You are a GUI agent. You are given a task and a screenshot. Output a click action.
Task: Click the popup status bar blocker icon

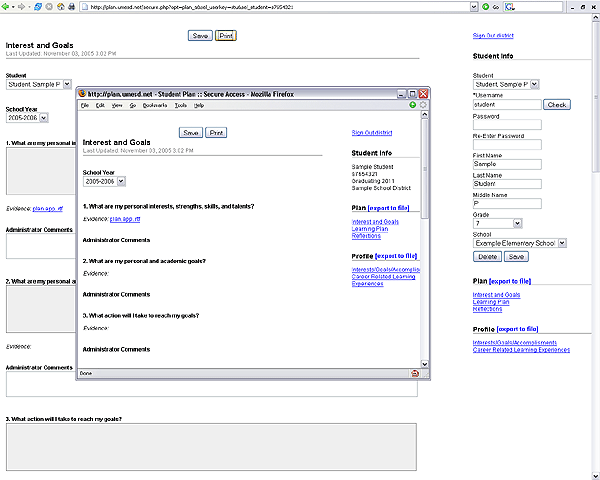(415, 373)
